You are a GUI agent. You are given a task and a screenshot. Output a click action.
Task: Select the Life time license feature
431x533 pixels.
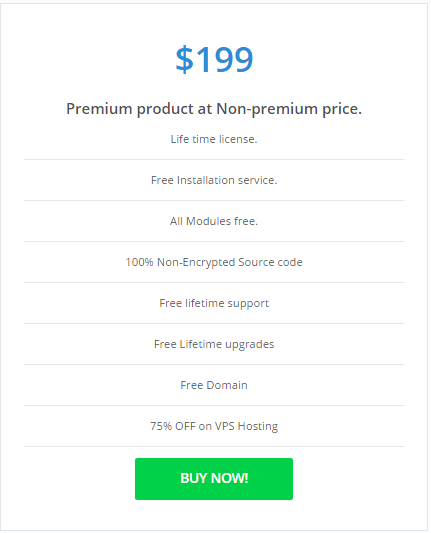(214, 139)
